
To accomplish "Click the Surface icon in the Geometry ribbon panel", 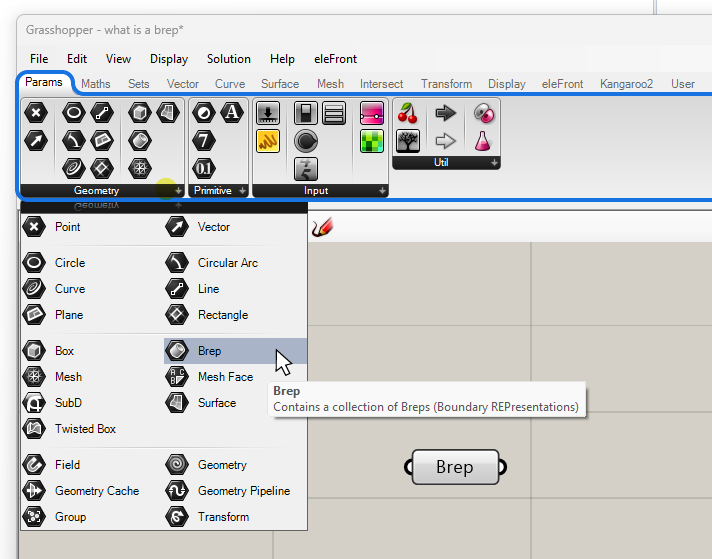I will [x=168, y=113].
